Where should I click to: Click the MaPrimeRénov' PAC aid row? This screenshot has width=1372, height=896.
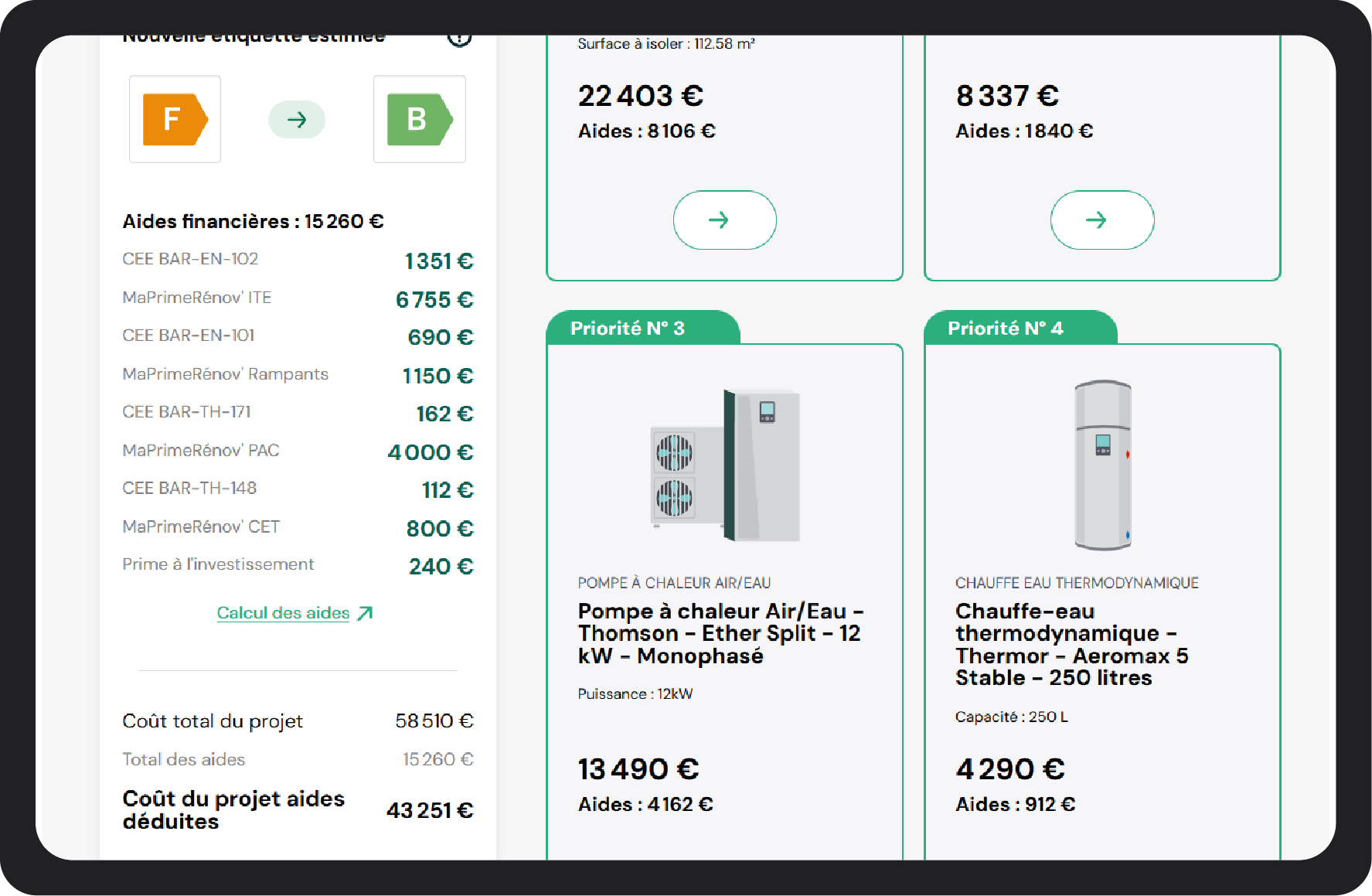tap(298, 451)
